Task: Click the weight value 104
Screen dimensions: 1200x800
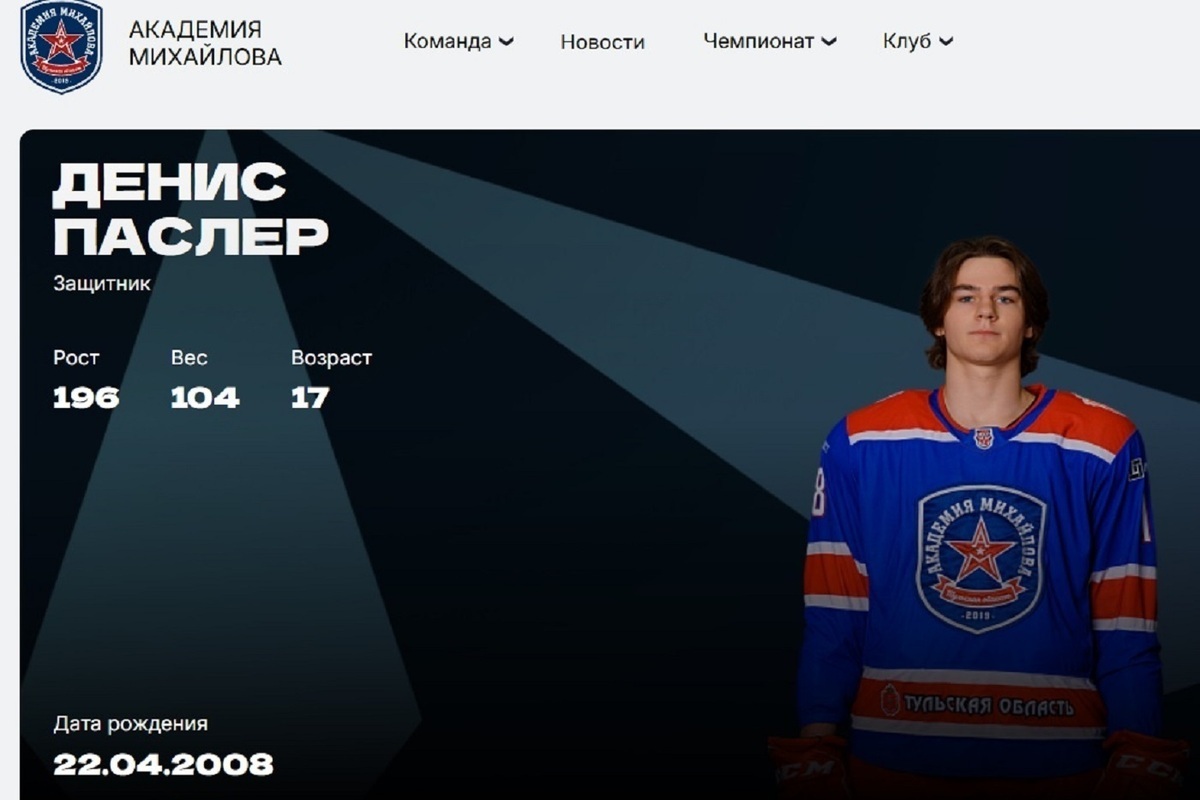Action: (x=205, y=398)
